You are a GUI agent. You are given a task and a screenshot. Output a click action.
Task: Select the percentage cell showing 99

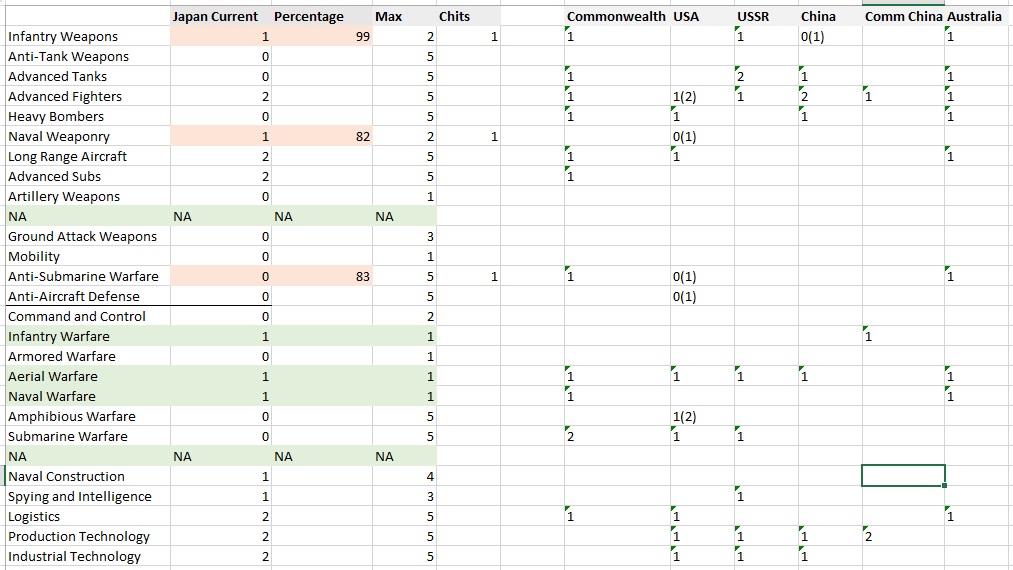point(320,37)
